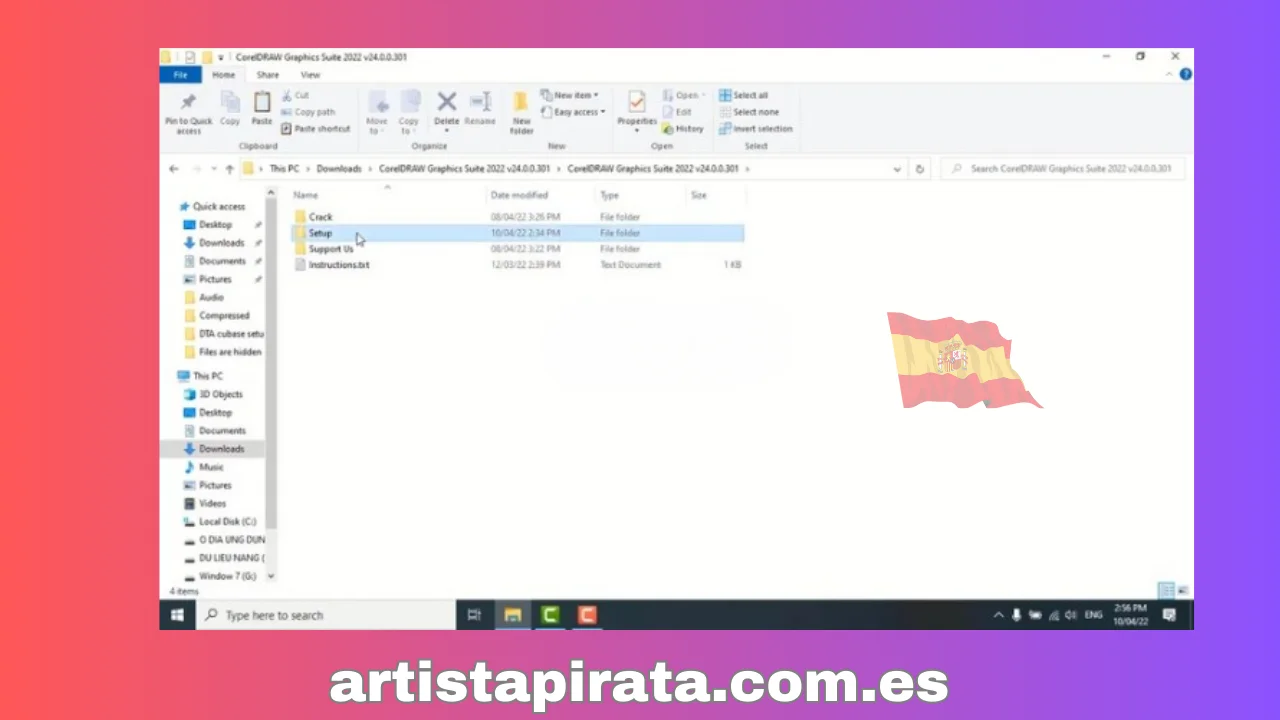
Task: Open green Camtasia taskbar icon
Action: 550,615
